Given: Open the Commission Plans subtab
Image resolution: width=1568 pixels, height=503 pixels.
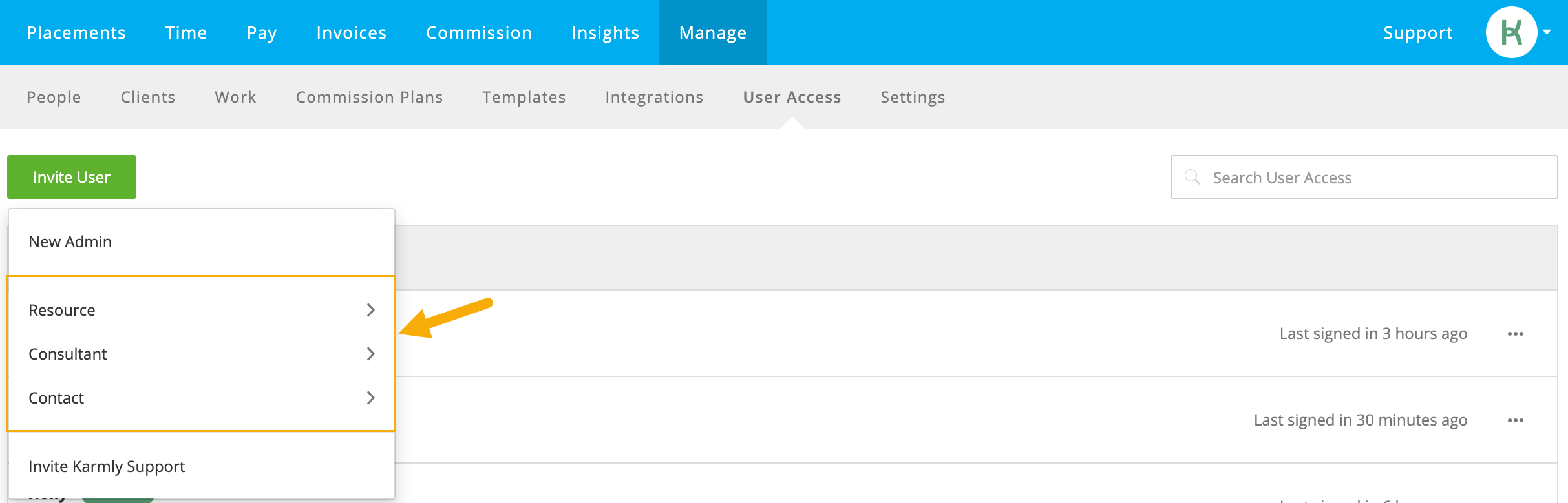Looking at the screenshot, I should click(369, 97).
